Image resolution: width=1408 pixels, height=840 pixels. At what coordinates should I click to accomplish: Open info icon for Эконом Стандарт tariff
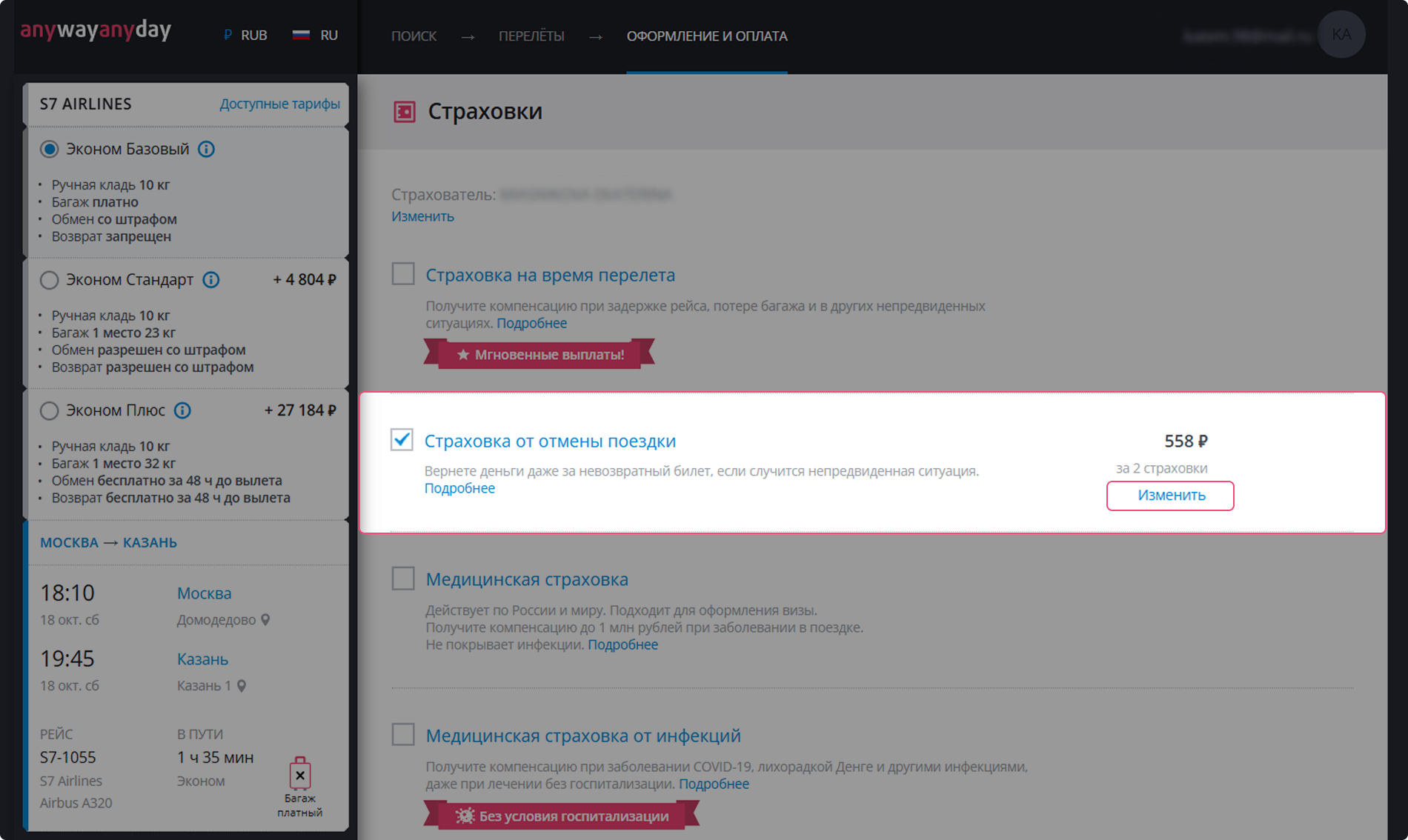211,280
